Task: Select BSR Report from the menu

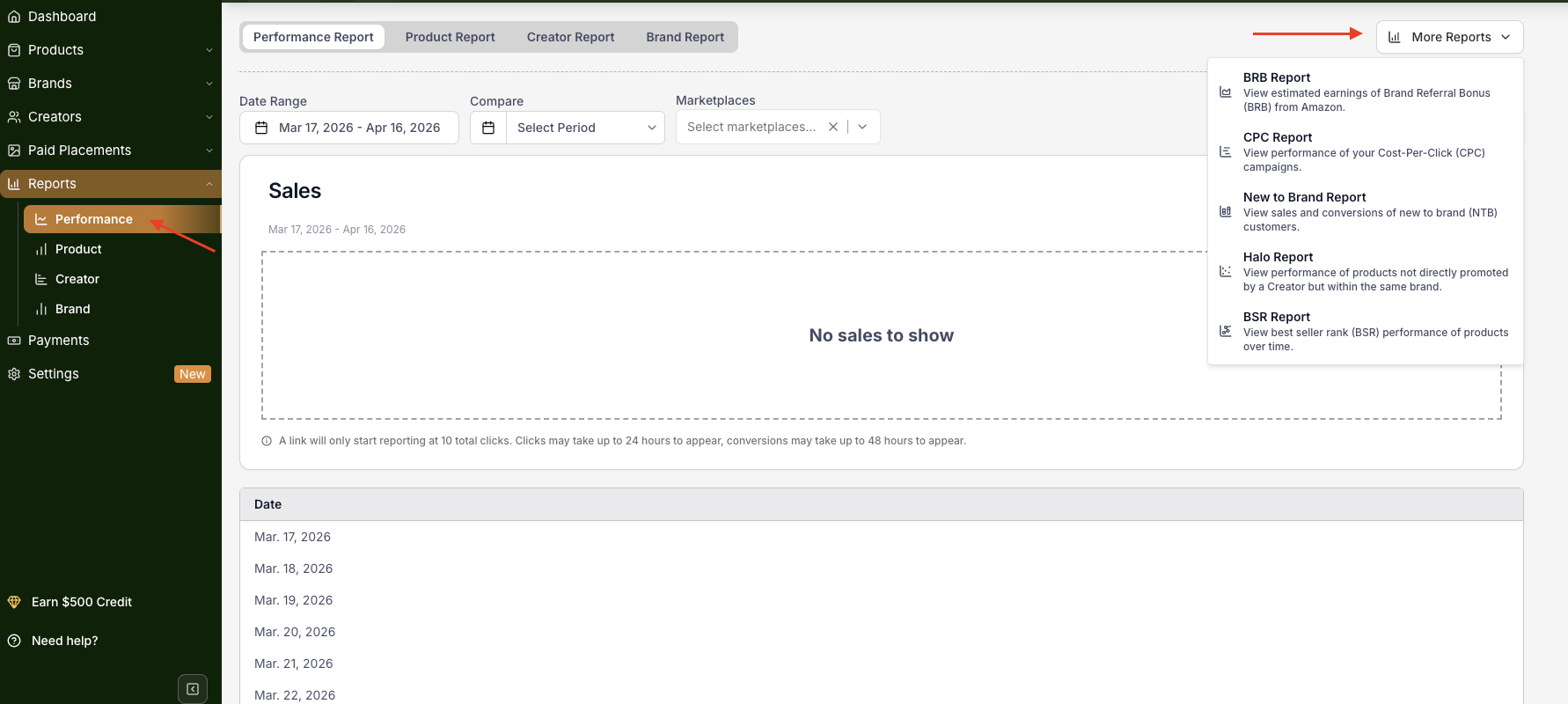Action: point(1366,331)
